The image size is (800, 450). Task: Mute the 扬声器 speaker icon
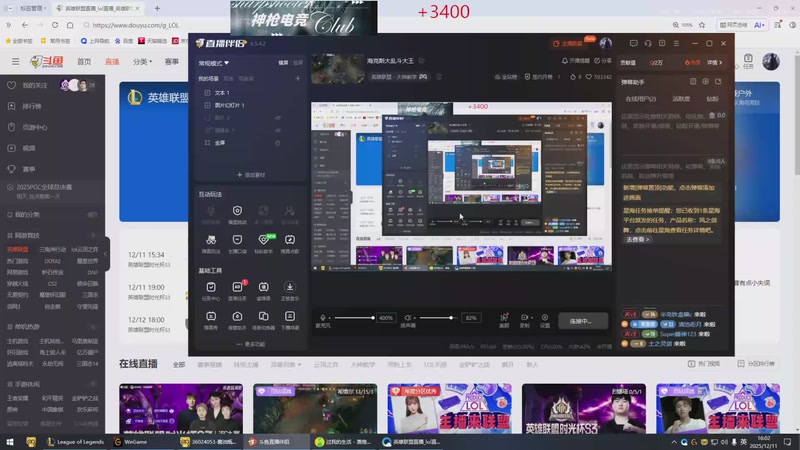[x=407, y=317]
